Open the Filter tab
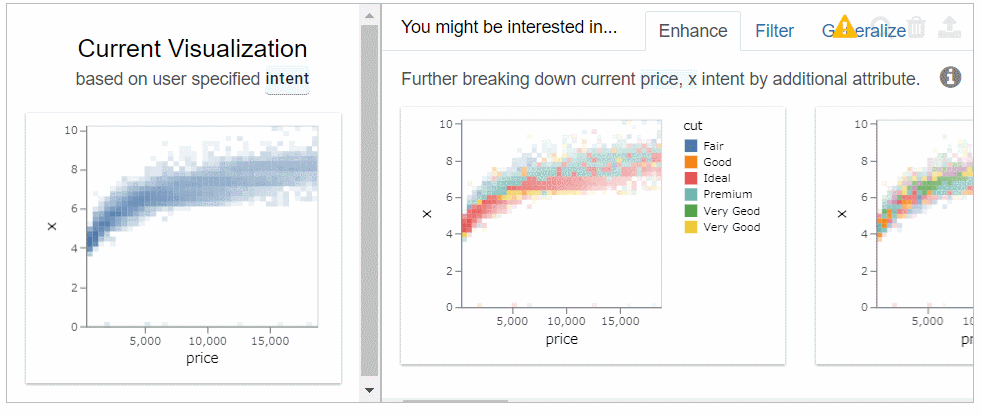Image resolution: width=981 pixels, height=416 pixels. pyautogui.click(x=775, y=31)
